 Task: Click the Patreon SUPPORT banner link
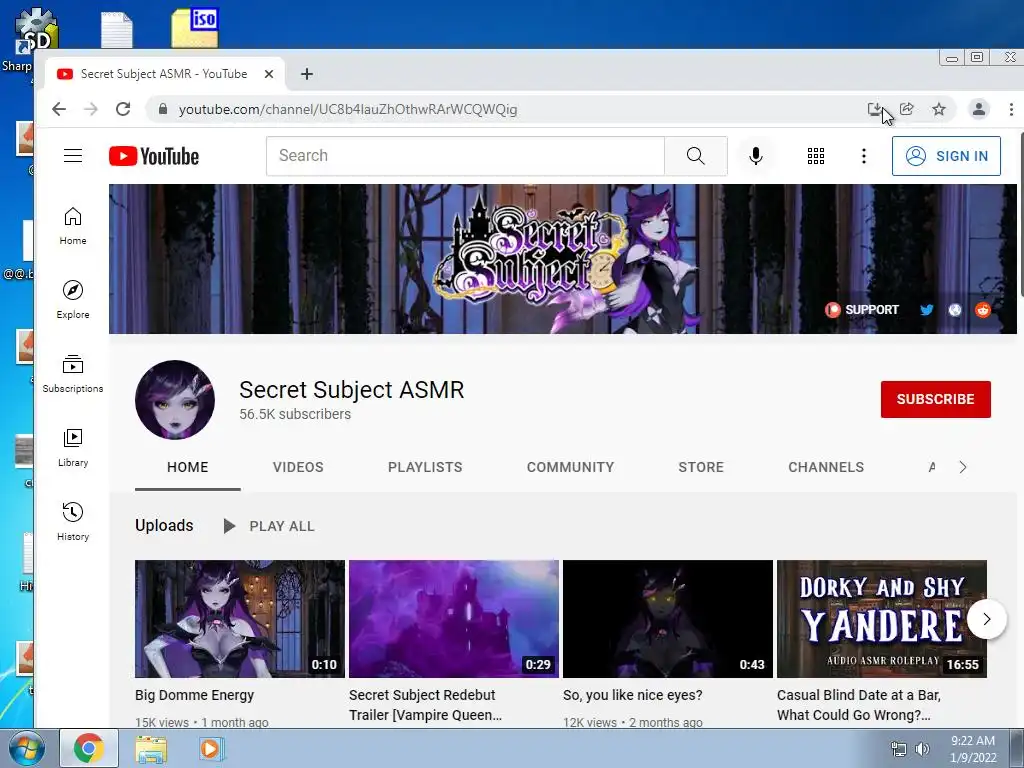point(862,310)
